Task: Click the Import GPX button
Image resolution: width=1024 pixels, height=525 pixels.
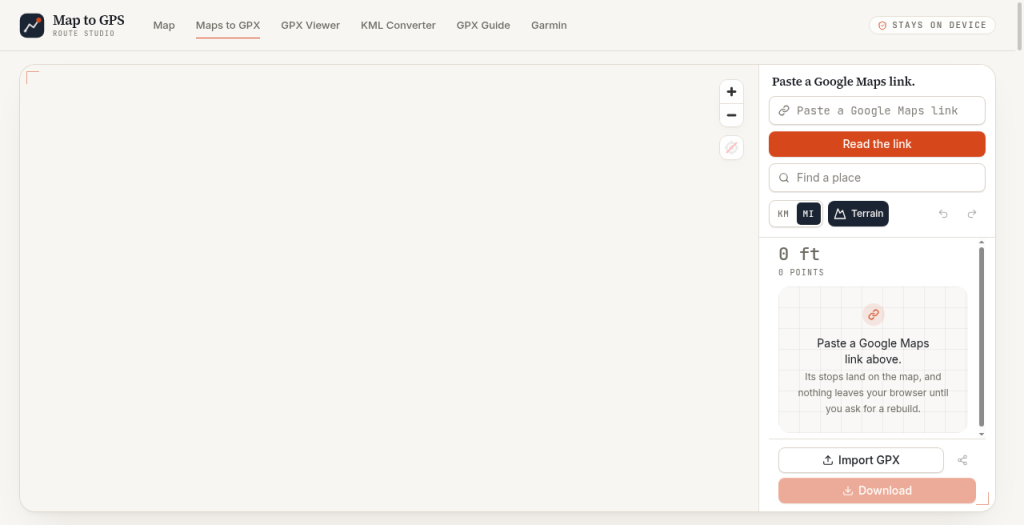Action: [x=861, y=460]
